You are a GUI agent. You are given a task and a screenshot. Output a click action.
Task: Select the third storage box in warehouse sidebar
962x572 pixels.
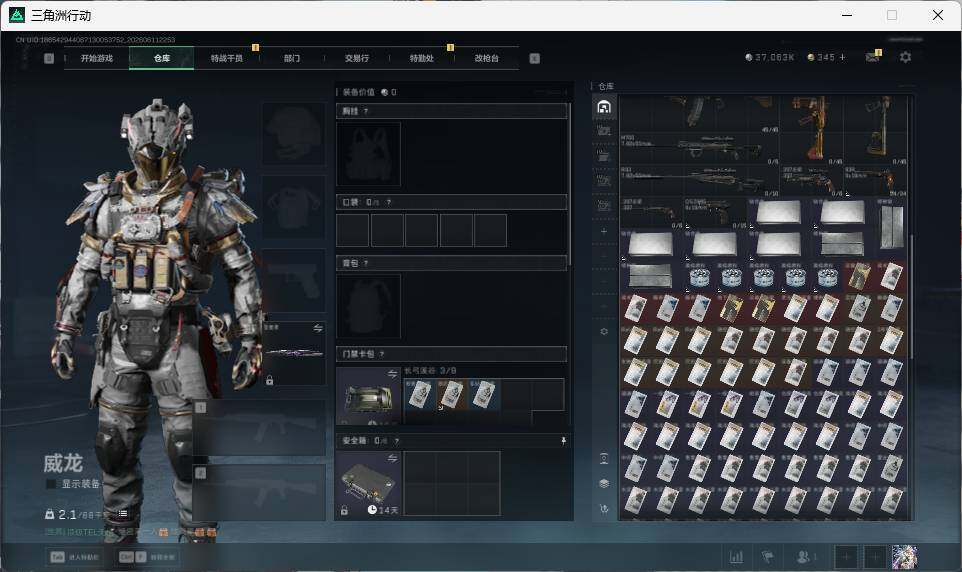tap(604, 156)
